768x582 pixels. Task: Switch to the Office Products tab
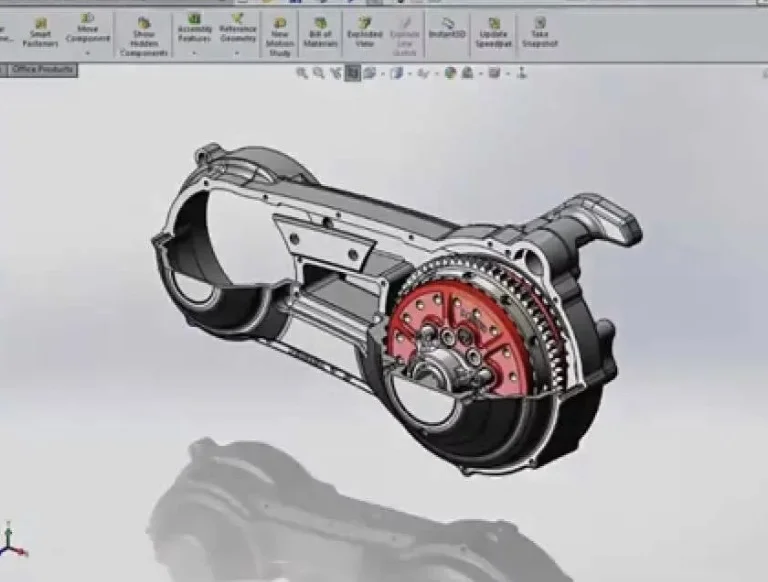tap(43, 69)
